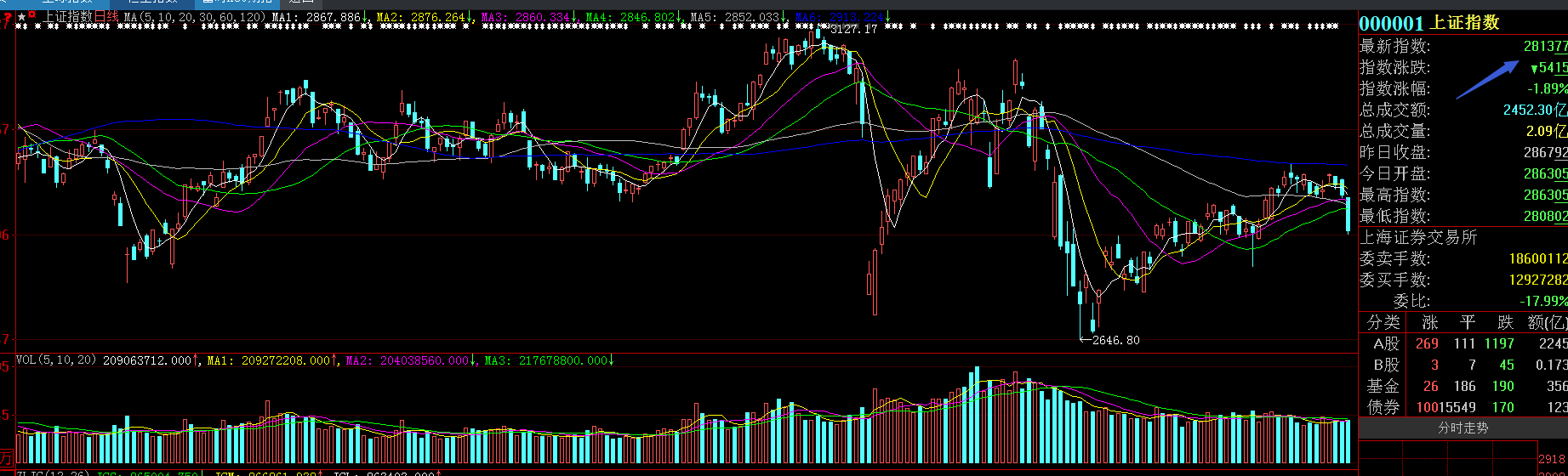Viewport: 1568px width, 476px height.
Task: Click the 000001 stock code in header
Action: pos(1391,23)
